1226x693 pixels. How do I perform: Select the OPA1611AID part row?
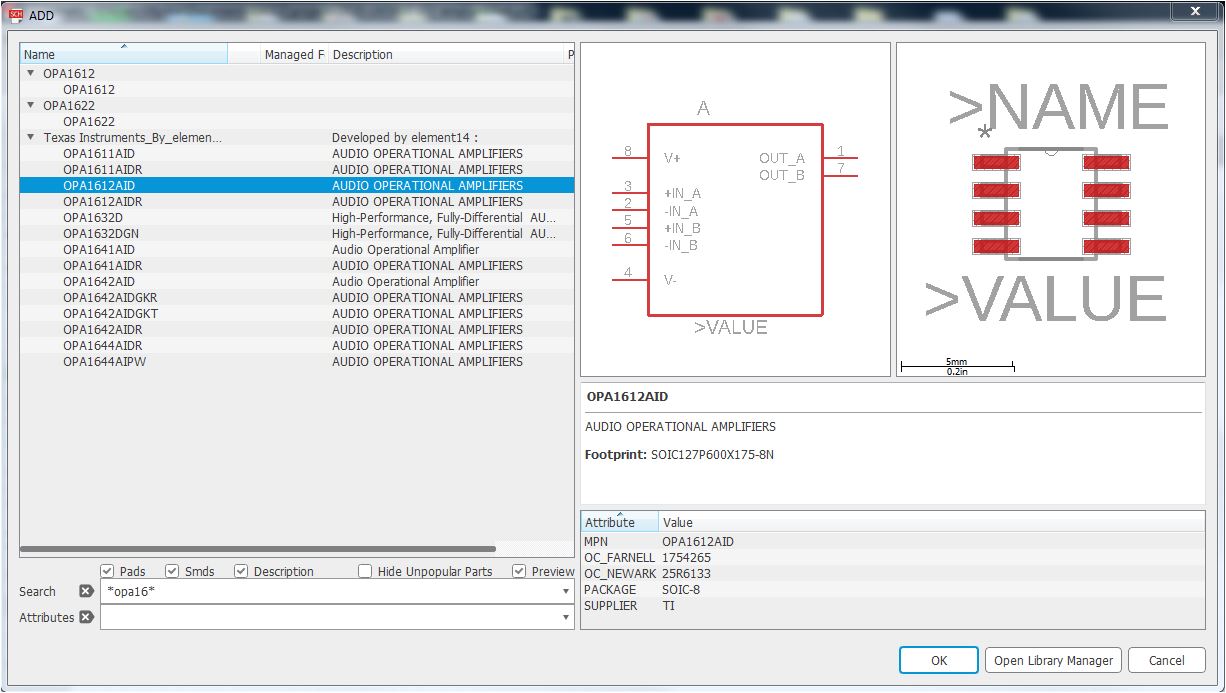[297, 153]
